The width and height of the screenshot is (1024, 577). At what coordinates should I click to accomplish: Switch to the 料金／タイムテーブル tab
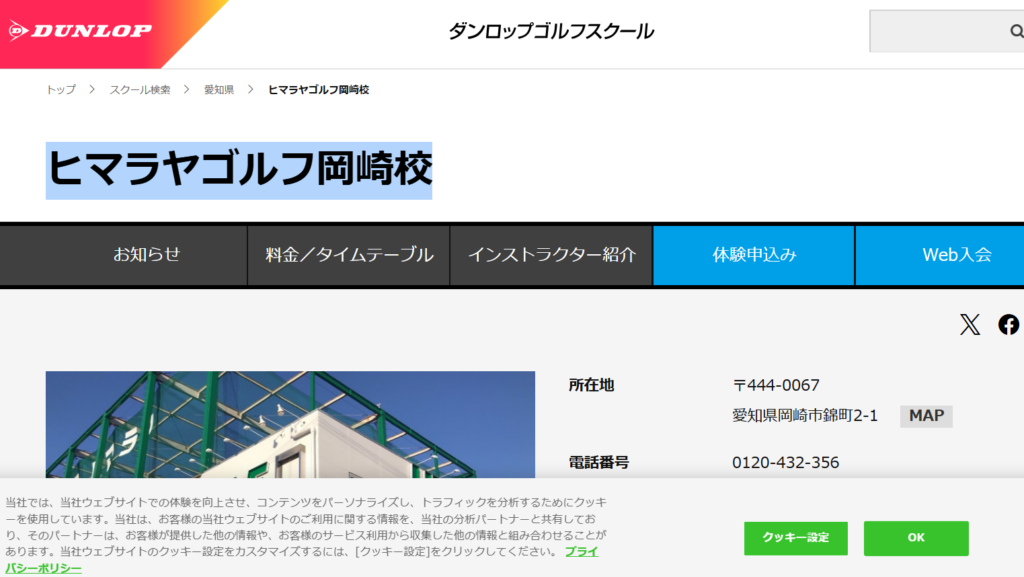coord(349,255)
